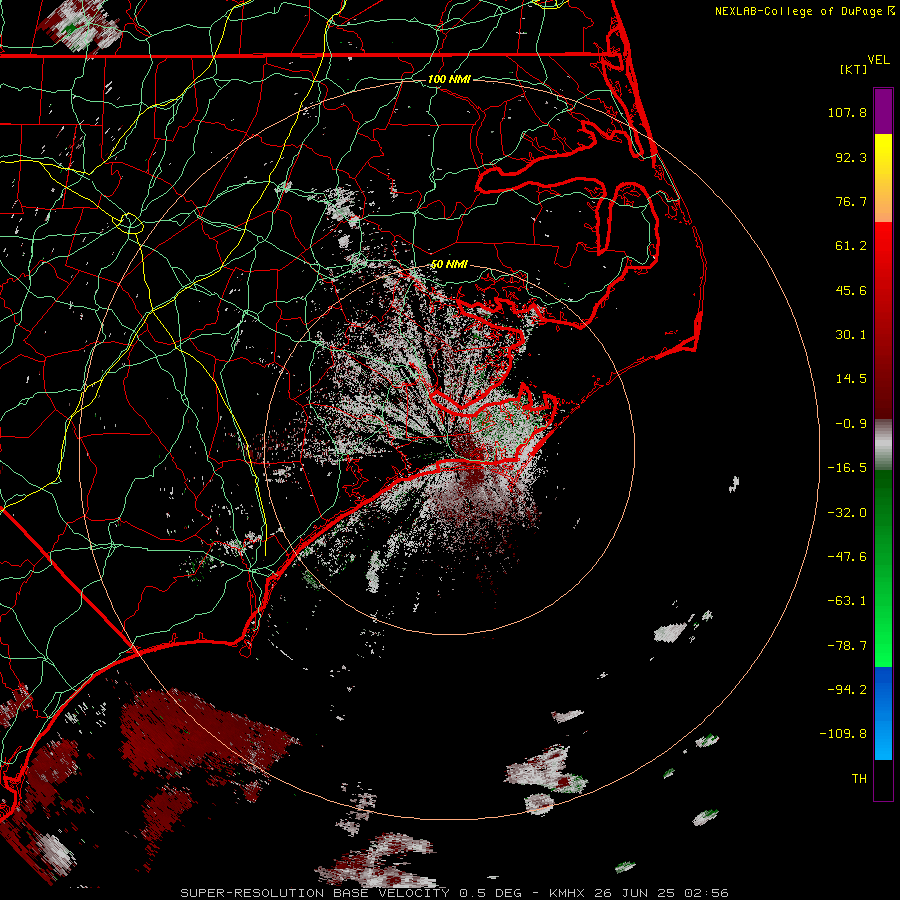
Task: Click the -78.7 legend value
Action: 847,646
